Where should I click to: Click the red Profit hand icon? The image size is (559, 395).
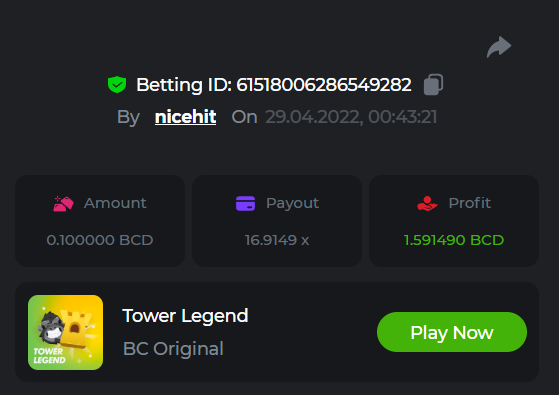[427, 203]
